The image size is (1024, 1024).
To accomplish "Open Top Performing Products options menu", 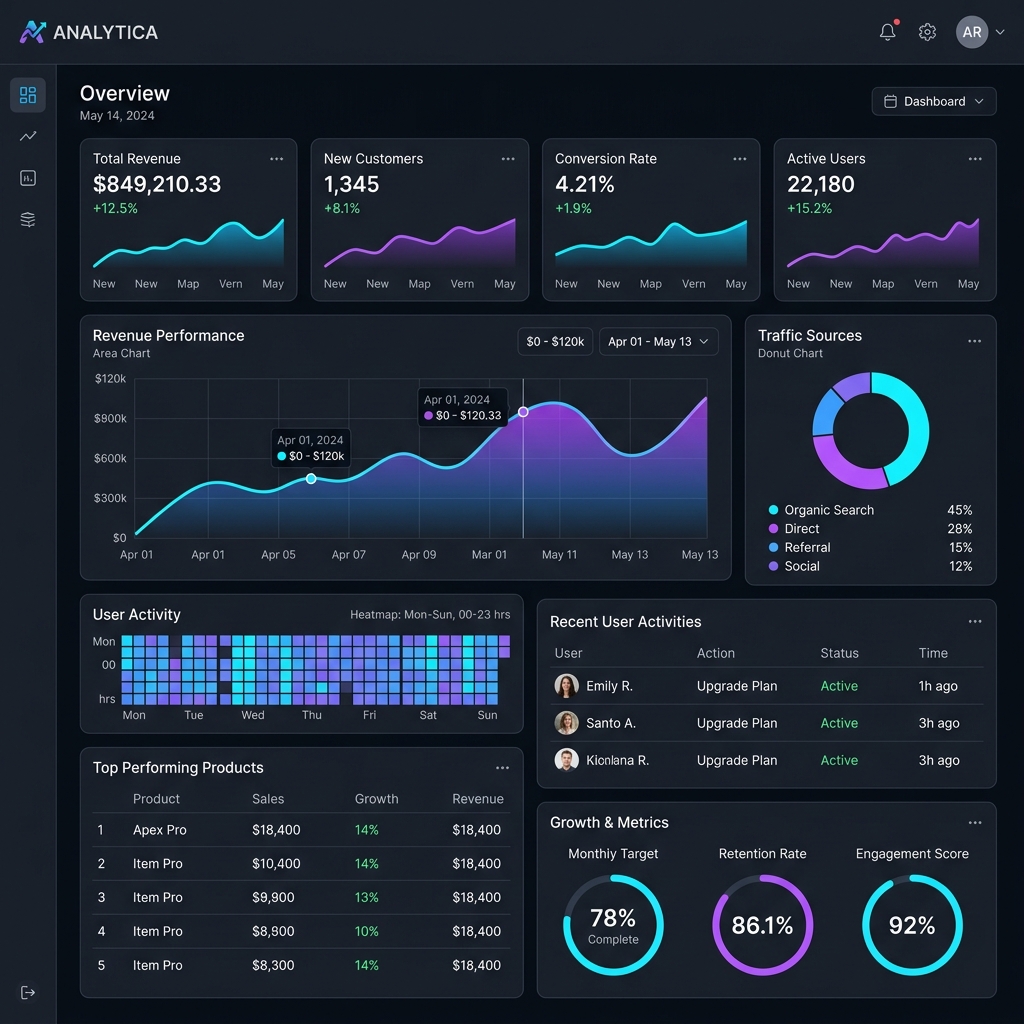I will (502, 767).
